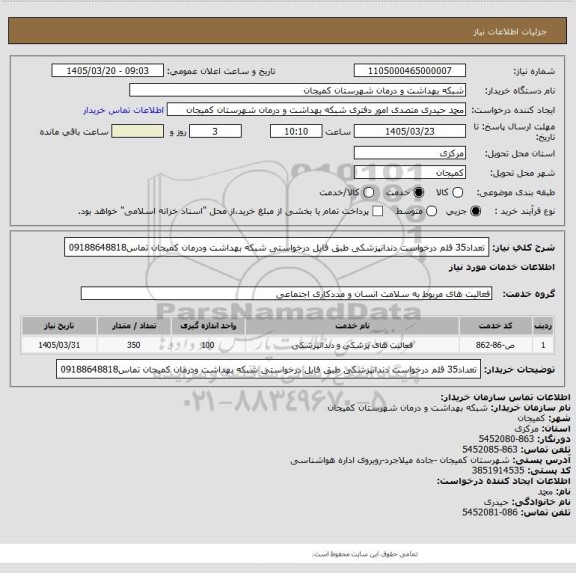Click the empty hours remaining field

(137, 131)
